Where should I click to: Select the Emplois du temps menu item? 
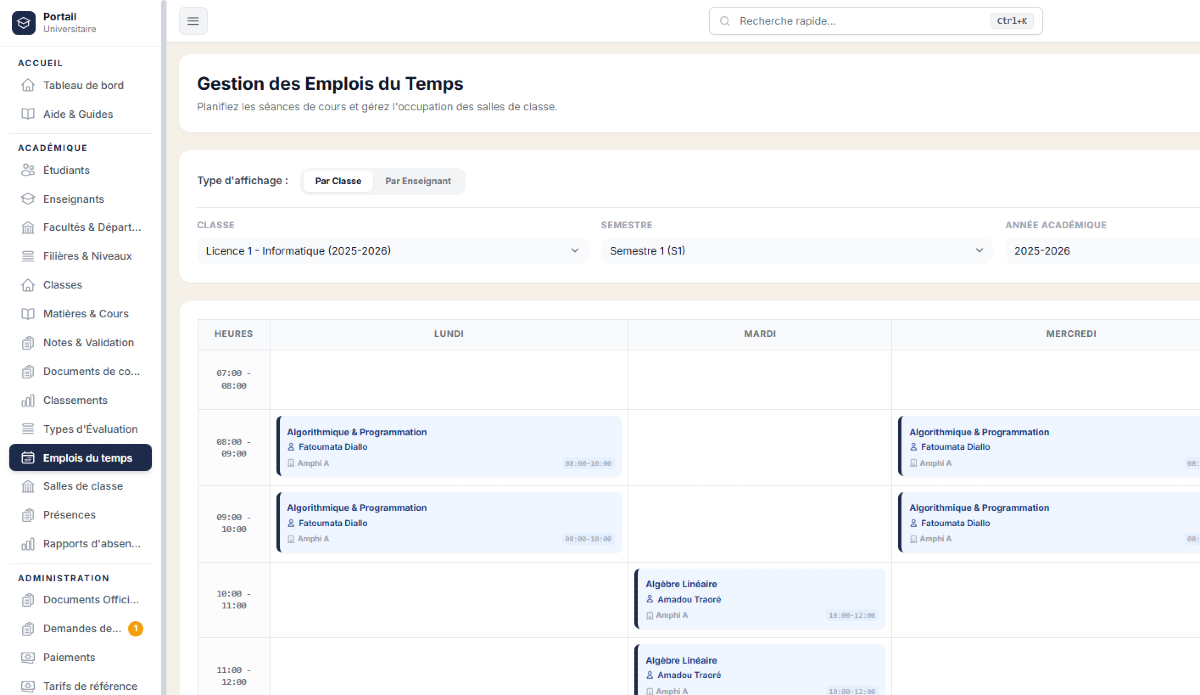point(80,458)
